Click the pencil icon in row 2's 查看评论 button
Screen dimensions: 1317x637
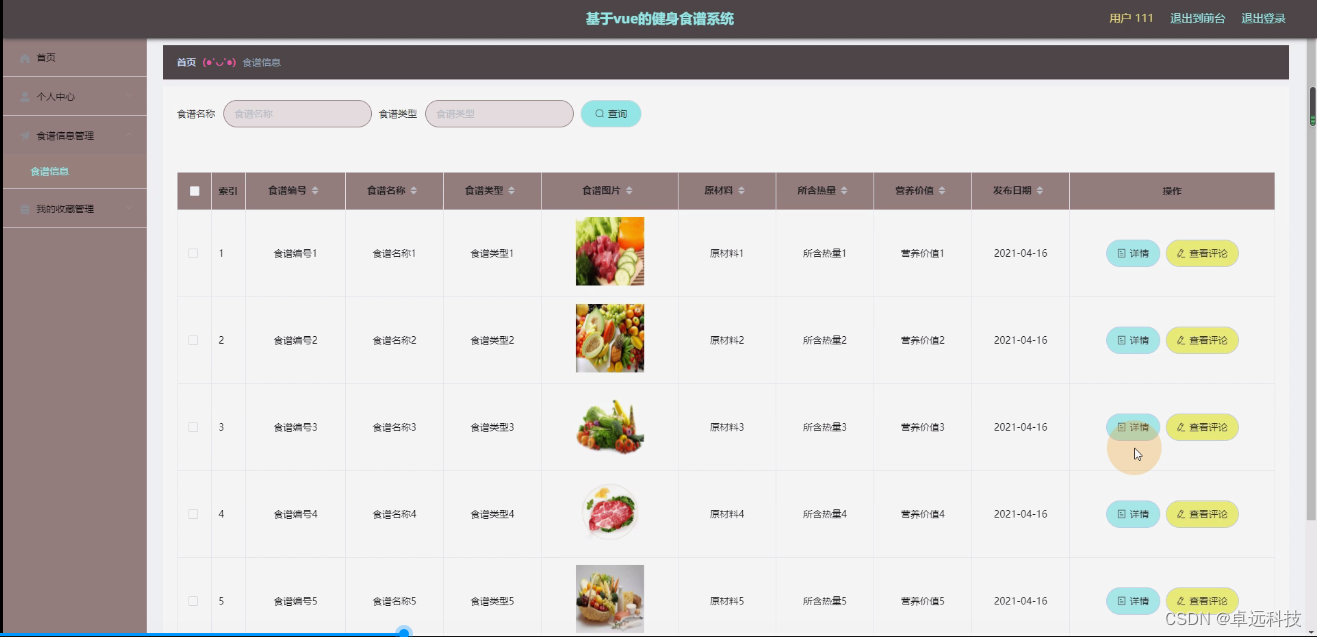point(1181,340)
